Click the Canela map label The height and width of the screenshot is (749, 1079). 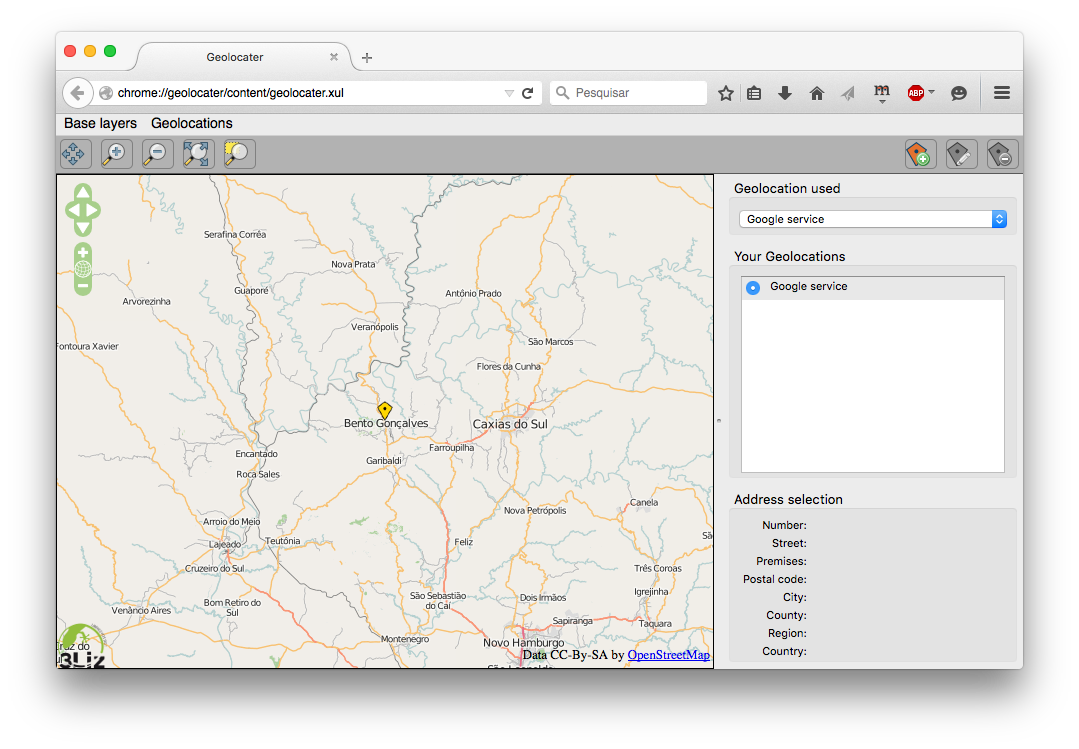(644, 503)
